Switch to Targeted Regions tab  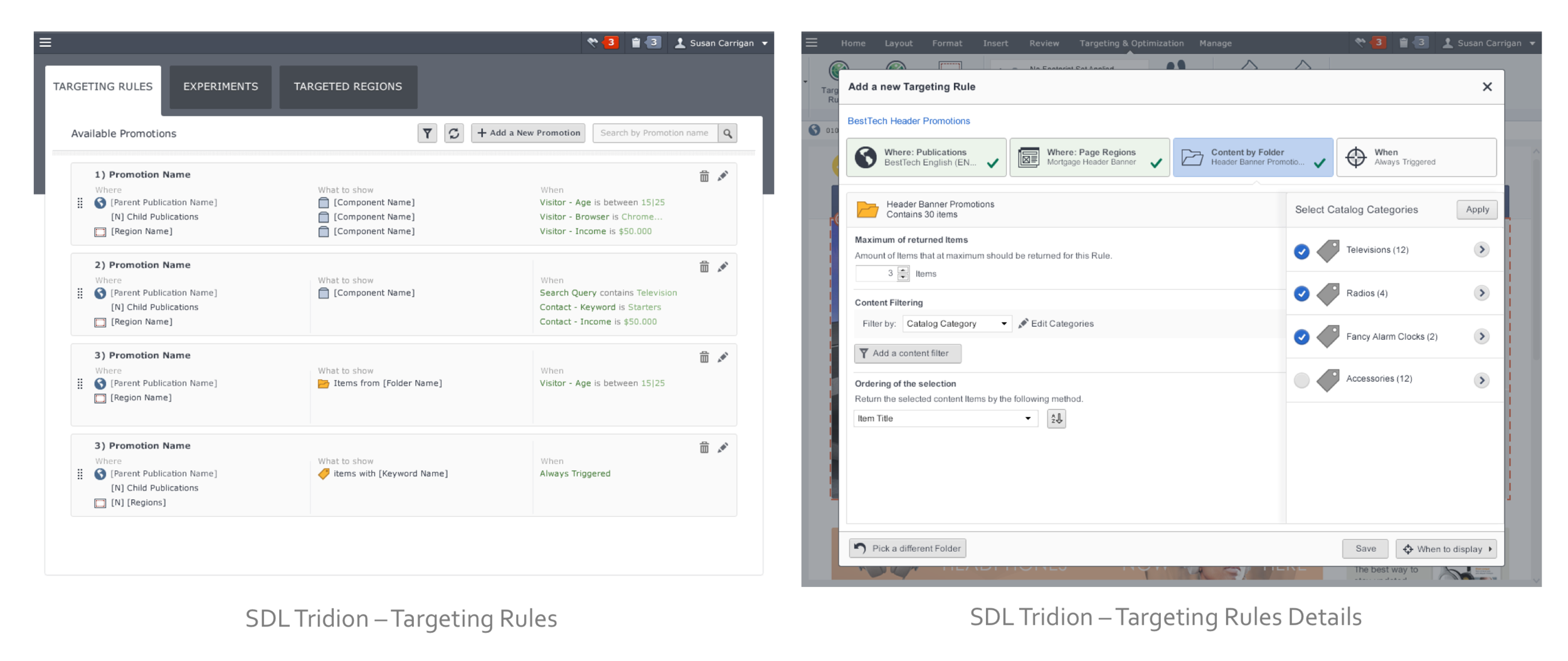click(x=348, y=87)
